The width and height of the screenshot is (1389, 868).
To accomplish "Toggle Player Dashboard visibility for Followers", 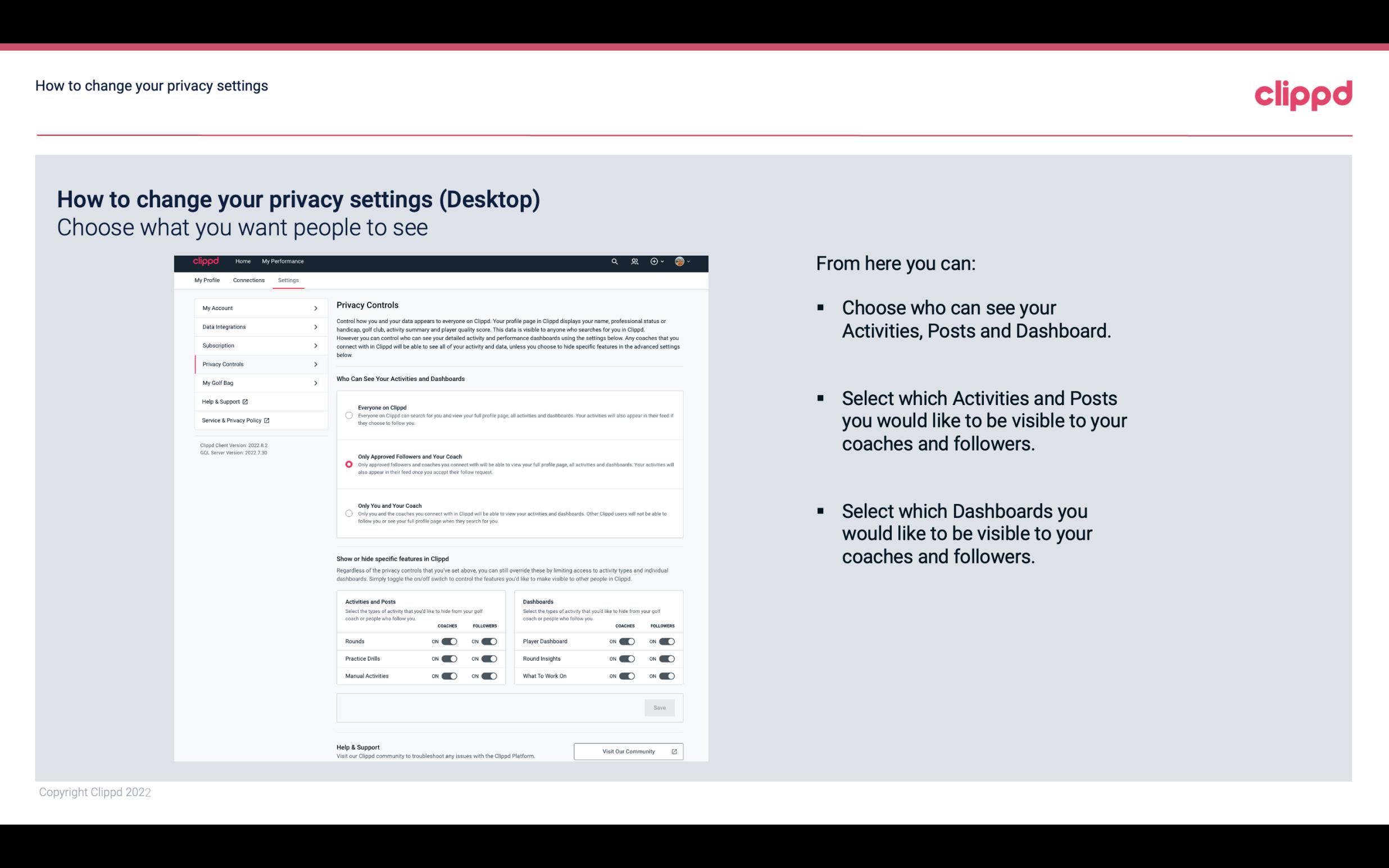I will coord(667,641).
